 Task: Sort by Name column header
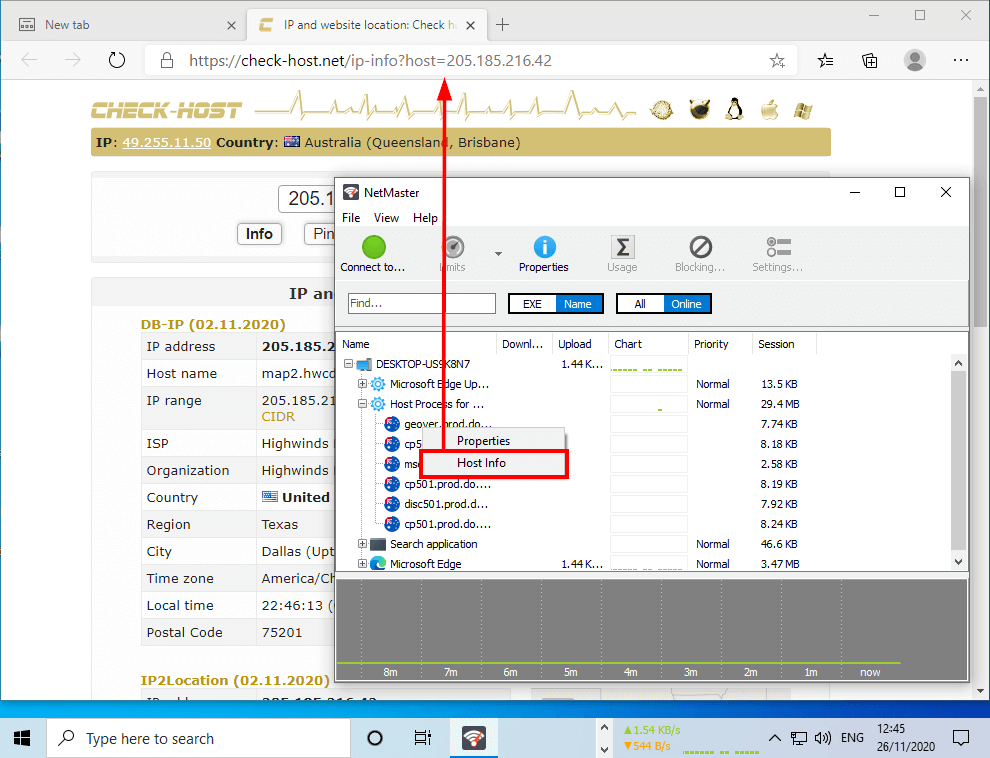pos(417,344)
